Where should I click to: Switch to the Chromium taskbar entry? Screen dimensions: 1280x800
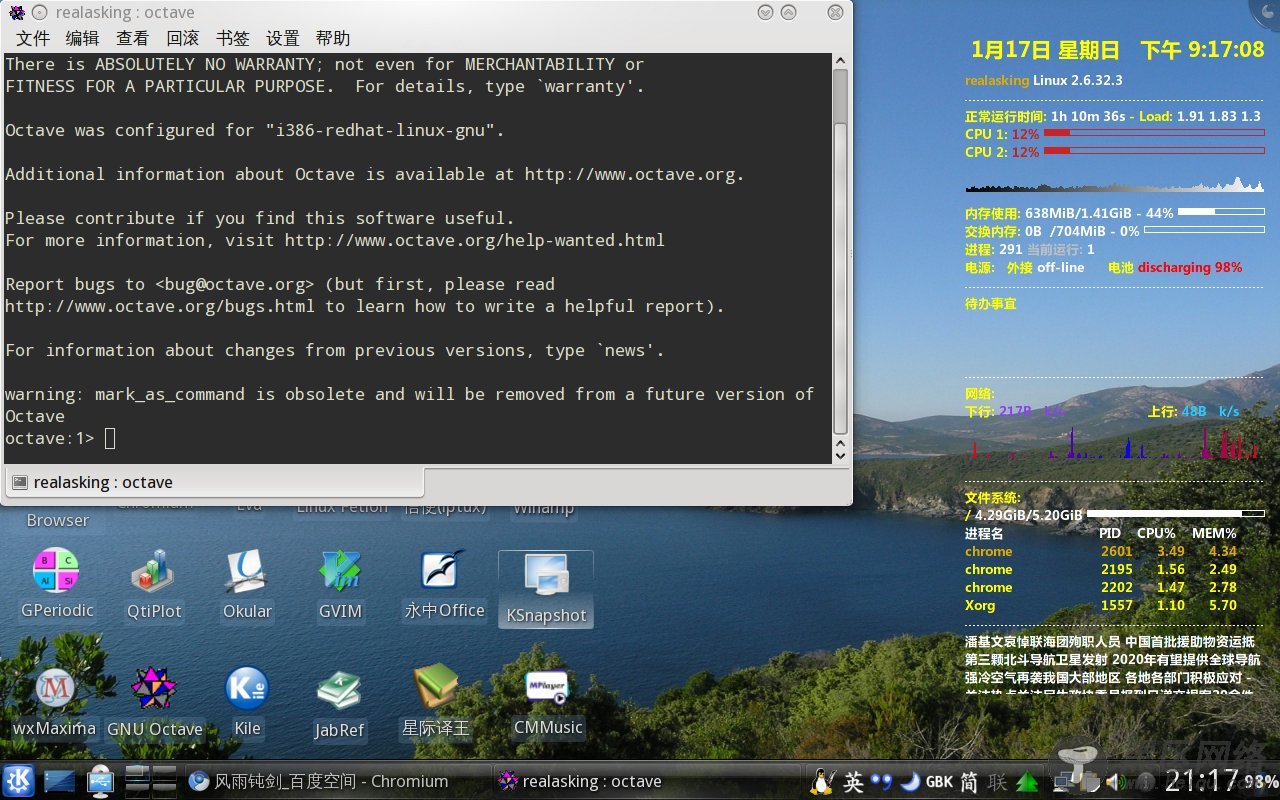[x=335, y=781]
